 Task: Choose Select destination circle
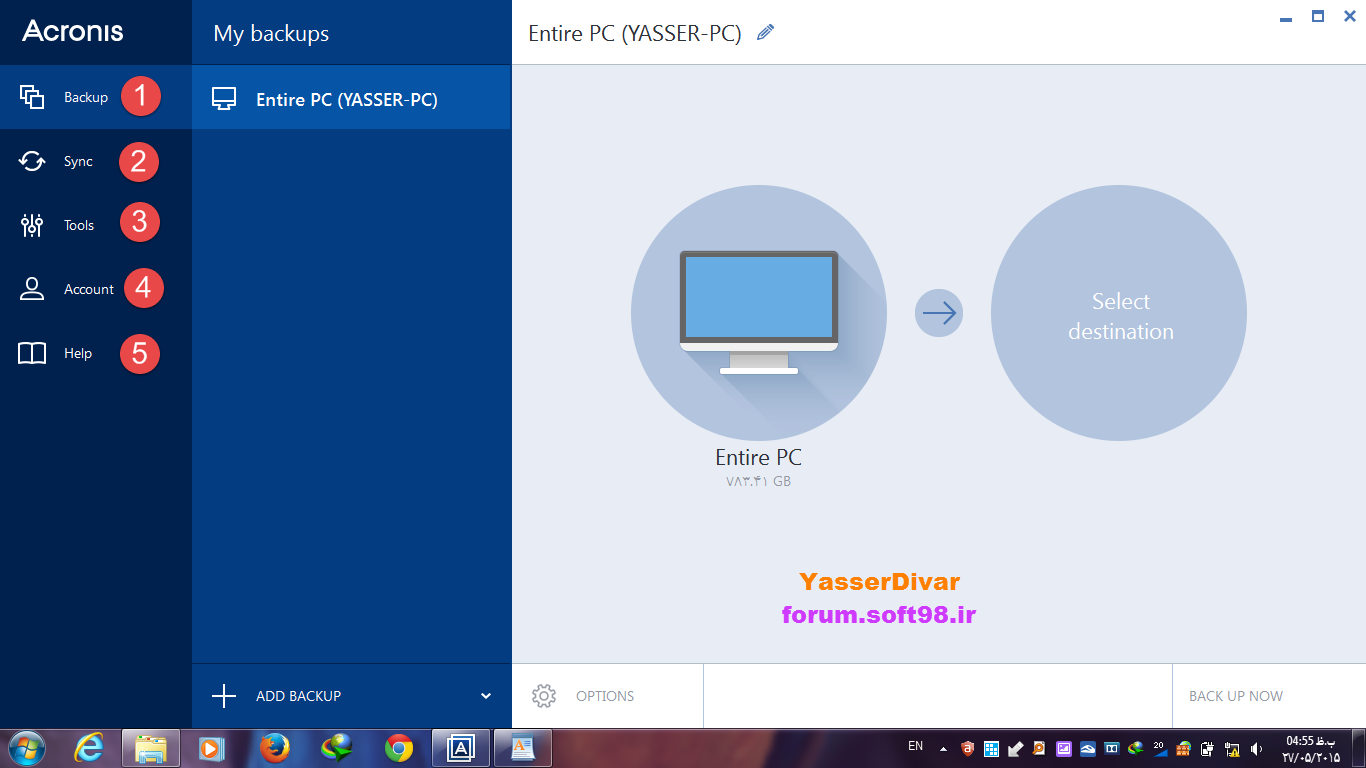[x=1119, y=313]
